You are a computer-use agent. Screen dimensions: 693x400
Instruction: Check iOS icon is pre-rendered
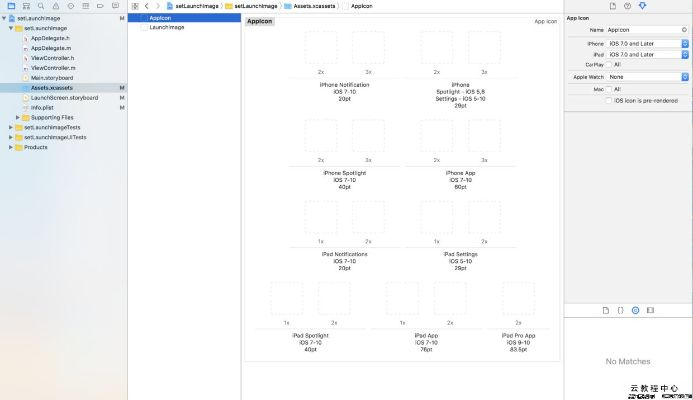[x=608, y=100]
